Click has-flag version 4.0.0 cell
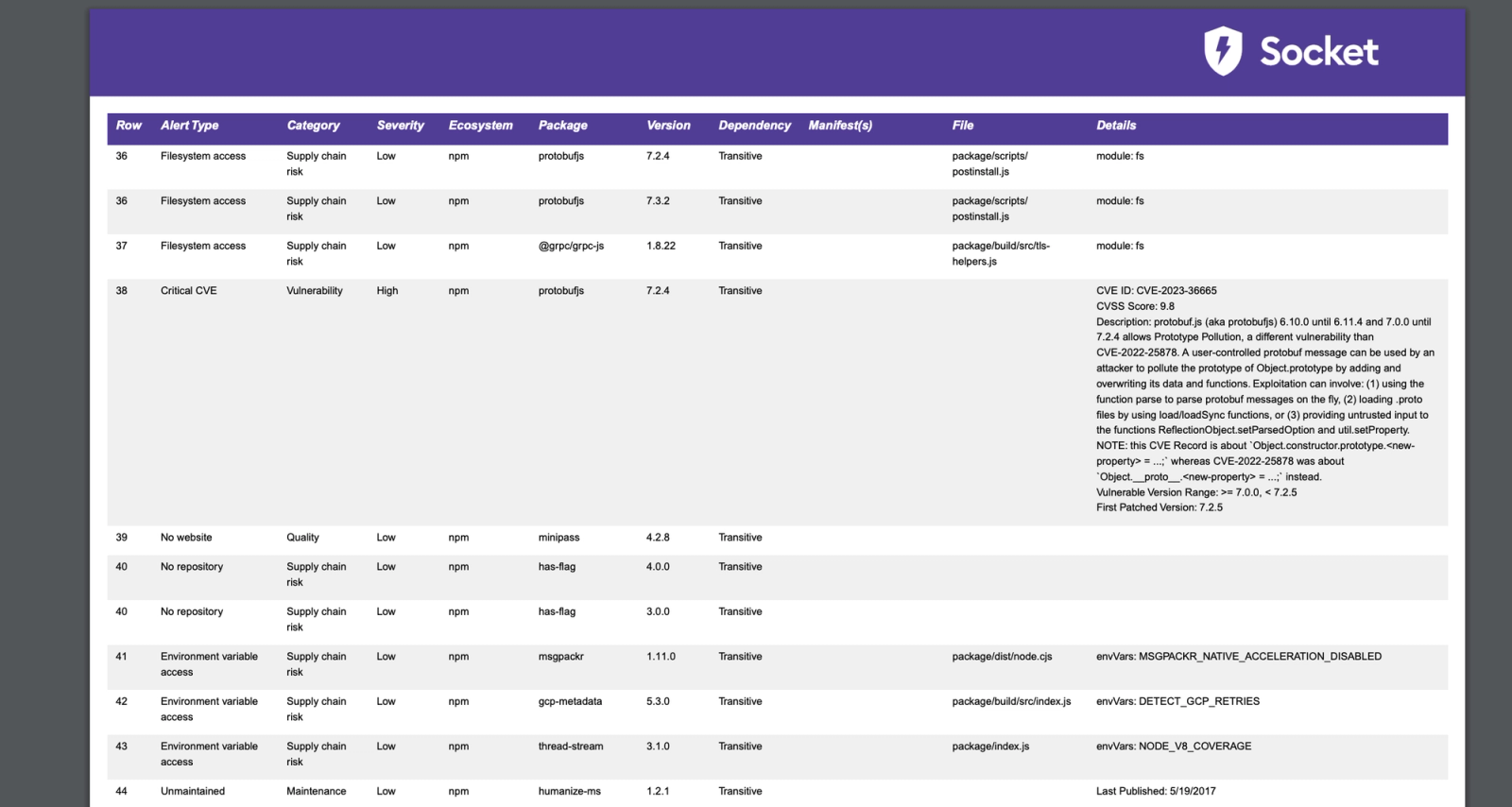 tap(658, 567)
